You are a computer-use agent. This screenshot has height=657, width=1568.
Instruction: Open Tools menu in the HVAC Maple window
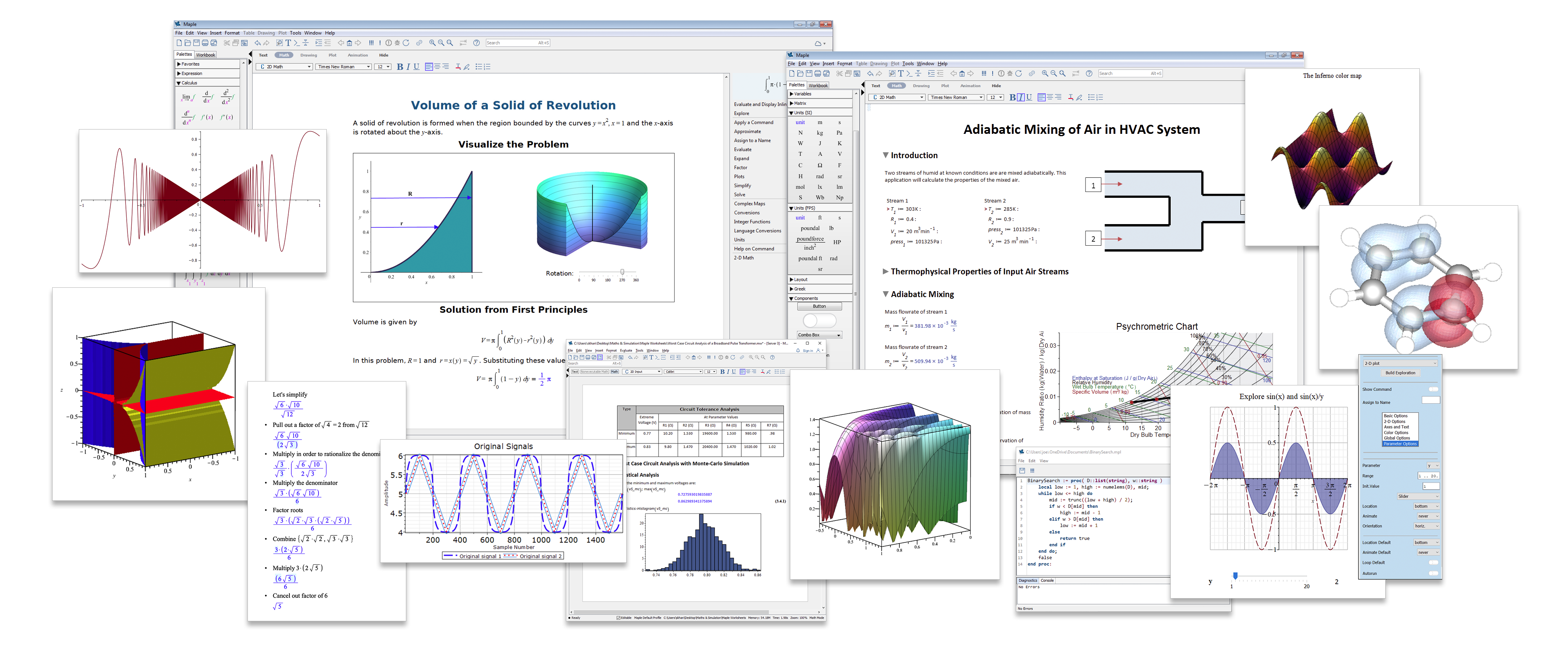(908, 64)
